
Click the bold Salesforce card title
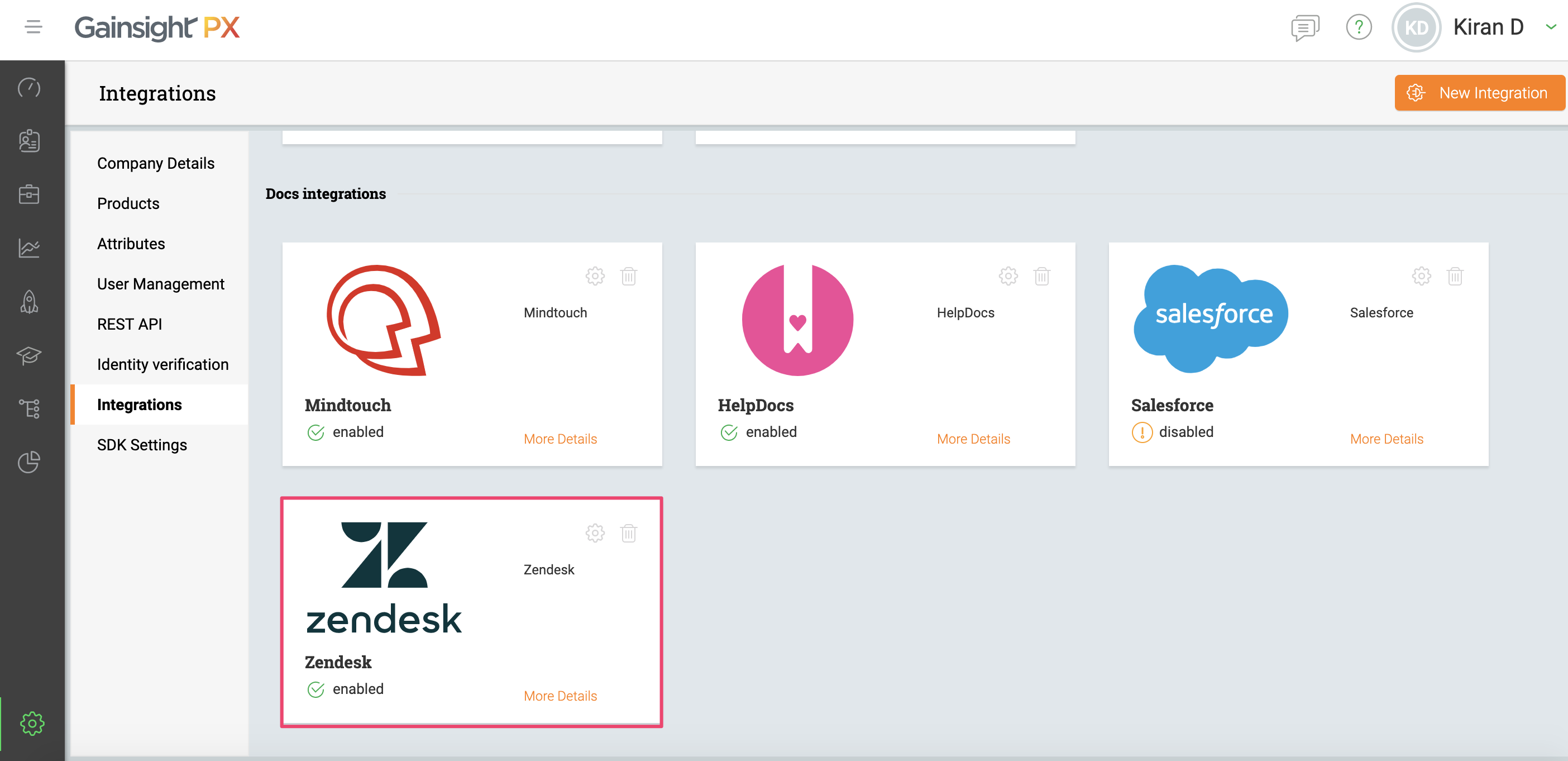click(x=1172, y=405)
